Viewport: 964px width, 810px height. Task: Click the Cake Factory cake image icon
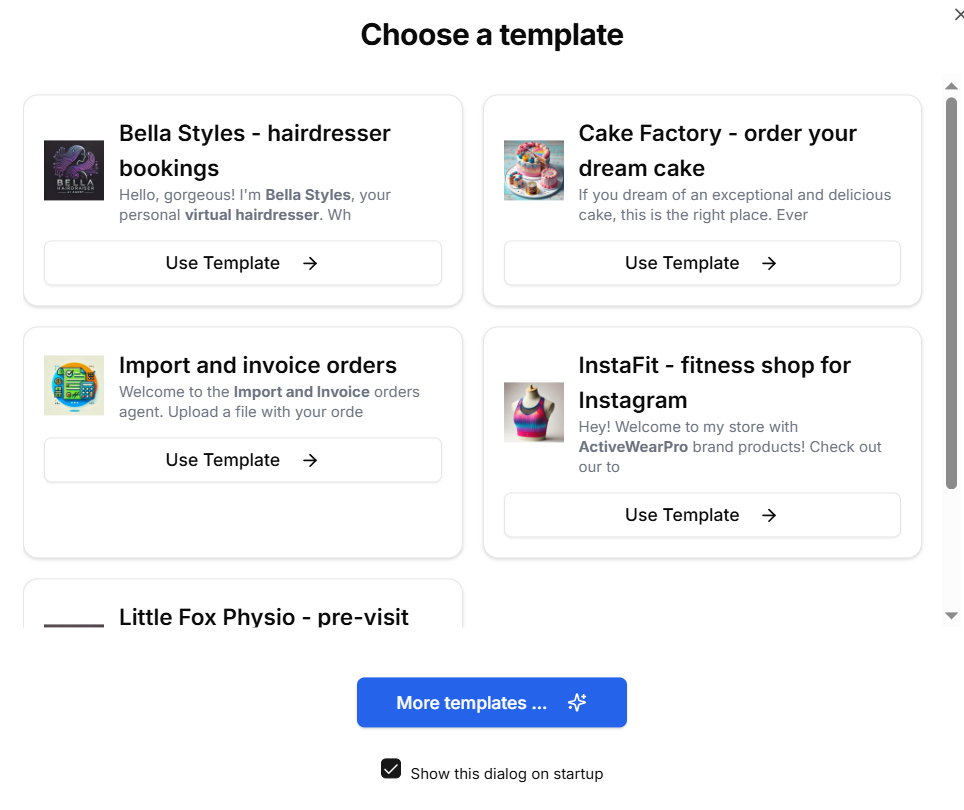point(534,170)
